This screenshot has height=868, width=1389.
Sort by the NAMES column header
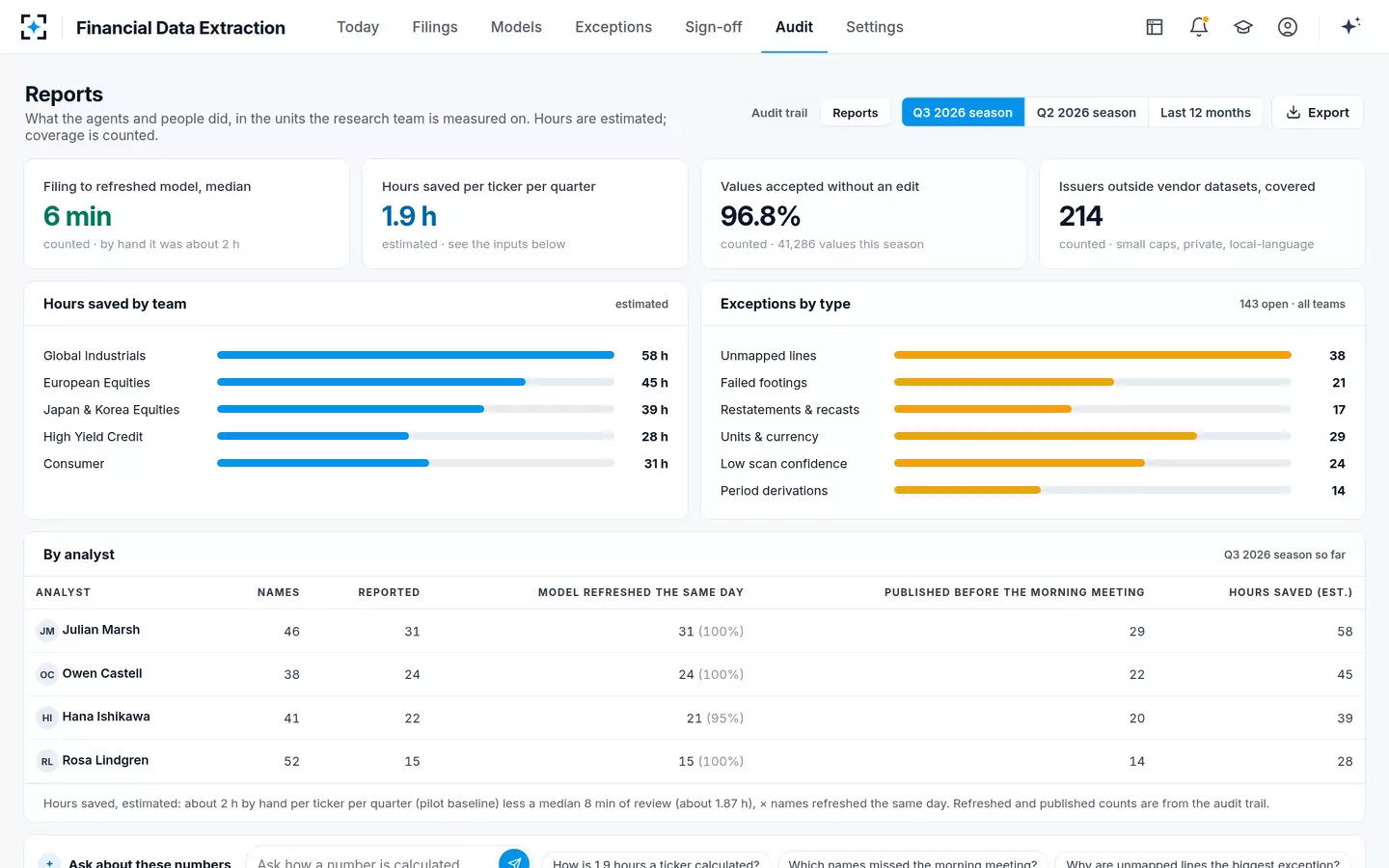(x=278, y=592)
